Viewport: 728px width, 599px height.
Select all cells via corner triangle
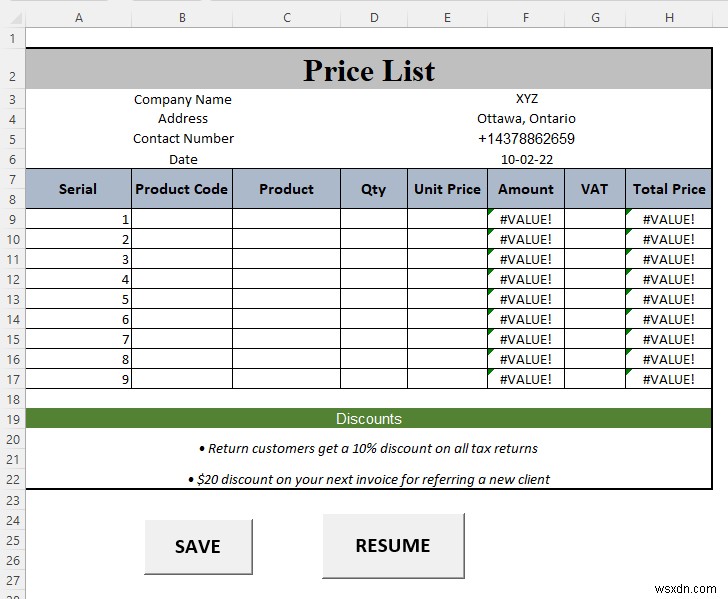coord(15,18)
